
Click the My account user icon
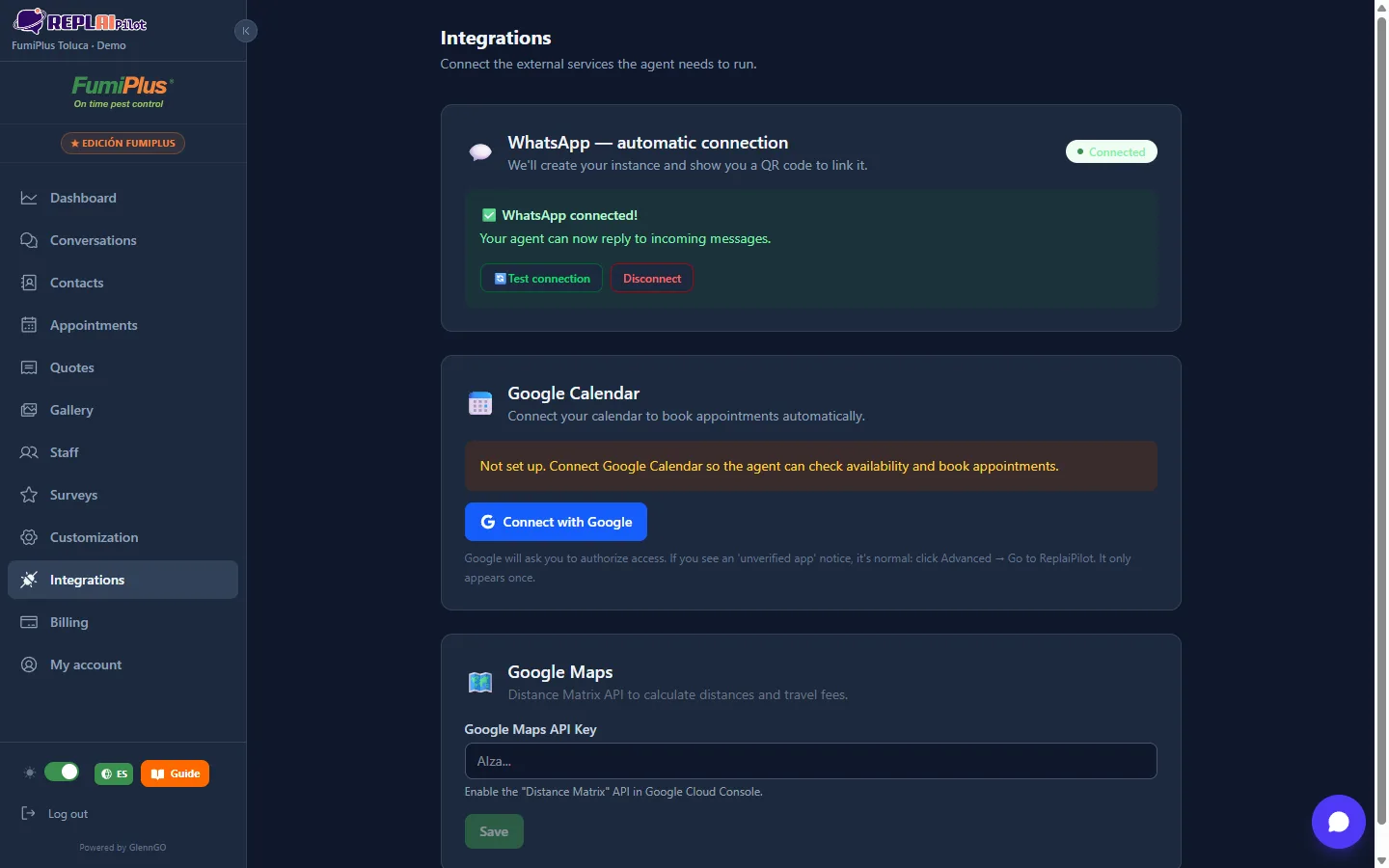29,665
